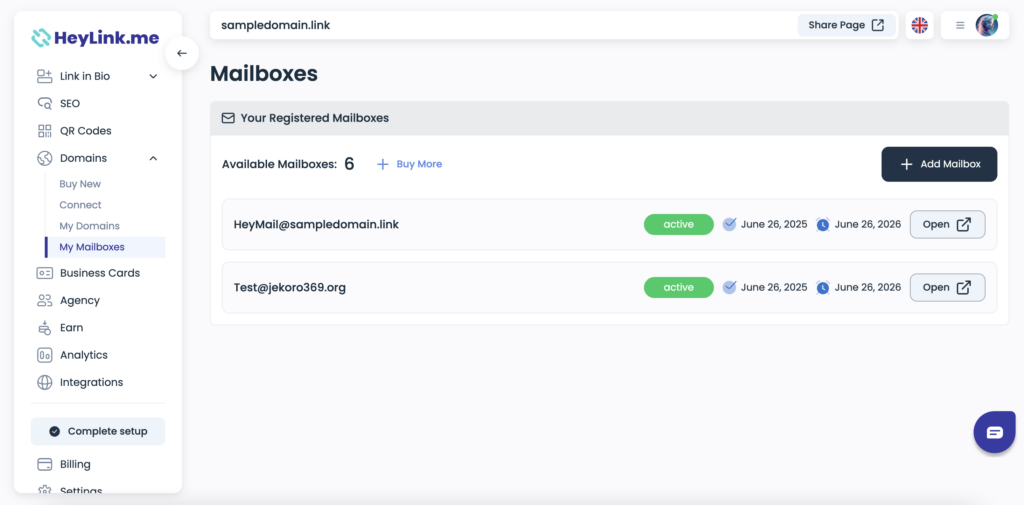1024x505 pixels.
Task: Open the HeyMail@sampledomain.link mailbox
Action: tap(947, 224)
